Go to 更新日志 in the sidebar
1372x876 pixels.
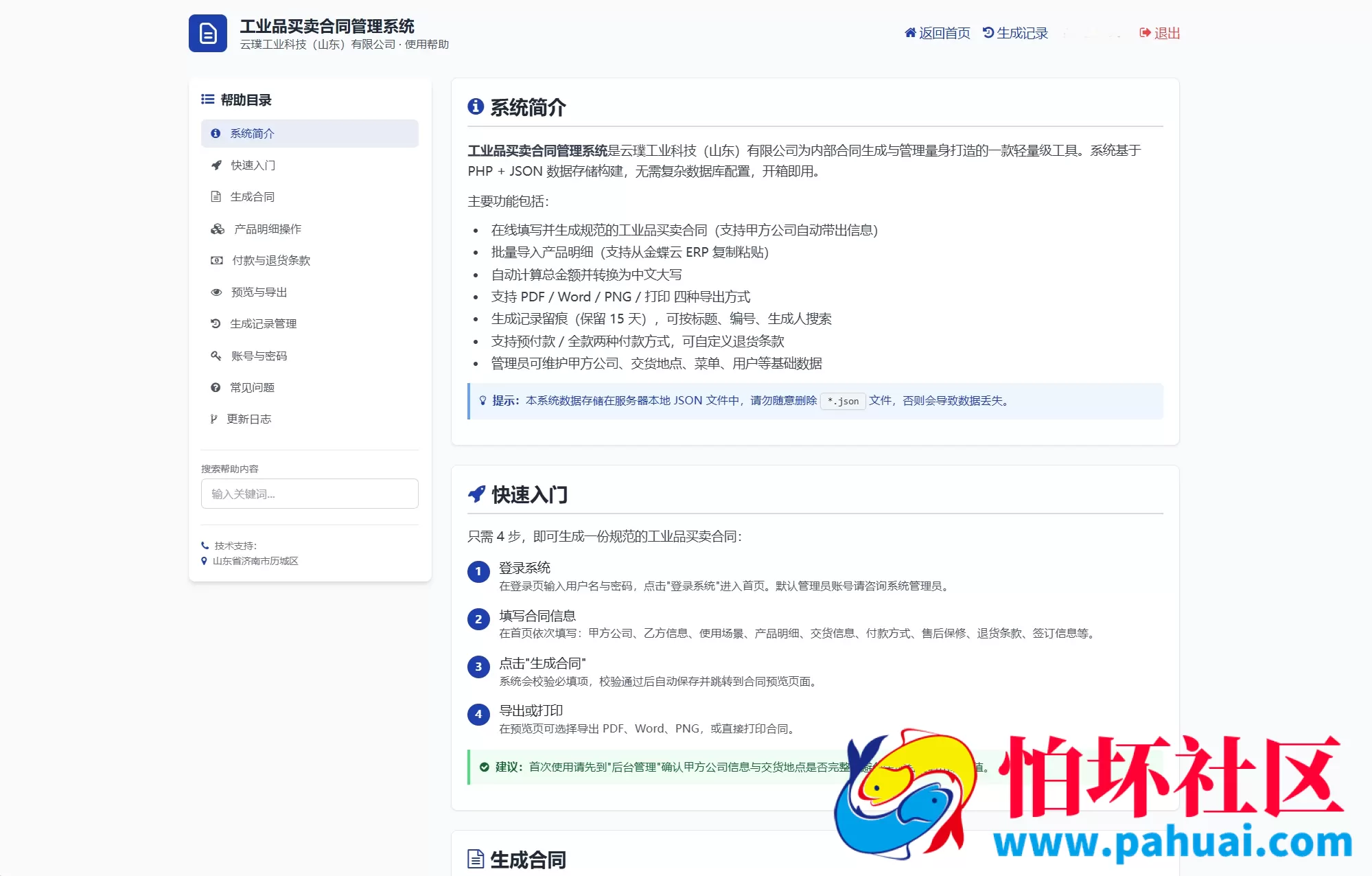pos(310,419)
